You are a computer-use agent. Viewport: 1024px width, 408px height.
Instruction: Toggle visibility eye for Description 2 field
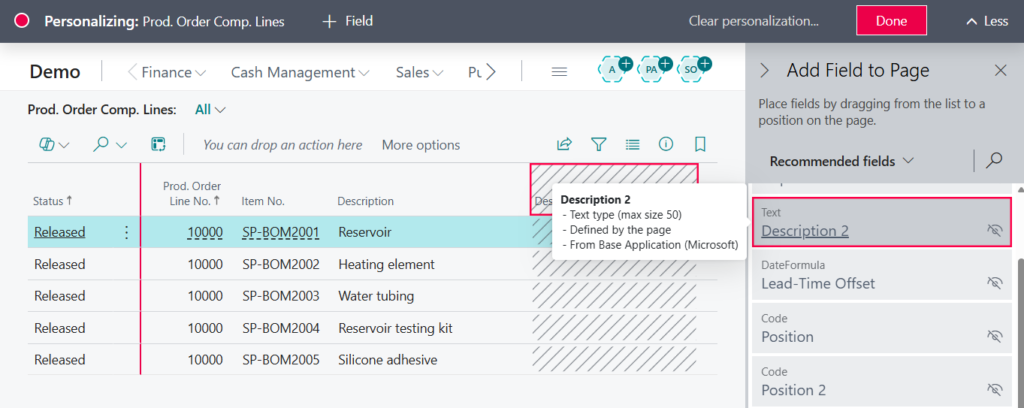click(x=994, y=231)
